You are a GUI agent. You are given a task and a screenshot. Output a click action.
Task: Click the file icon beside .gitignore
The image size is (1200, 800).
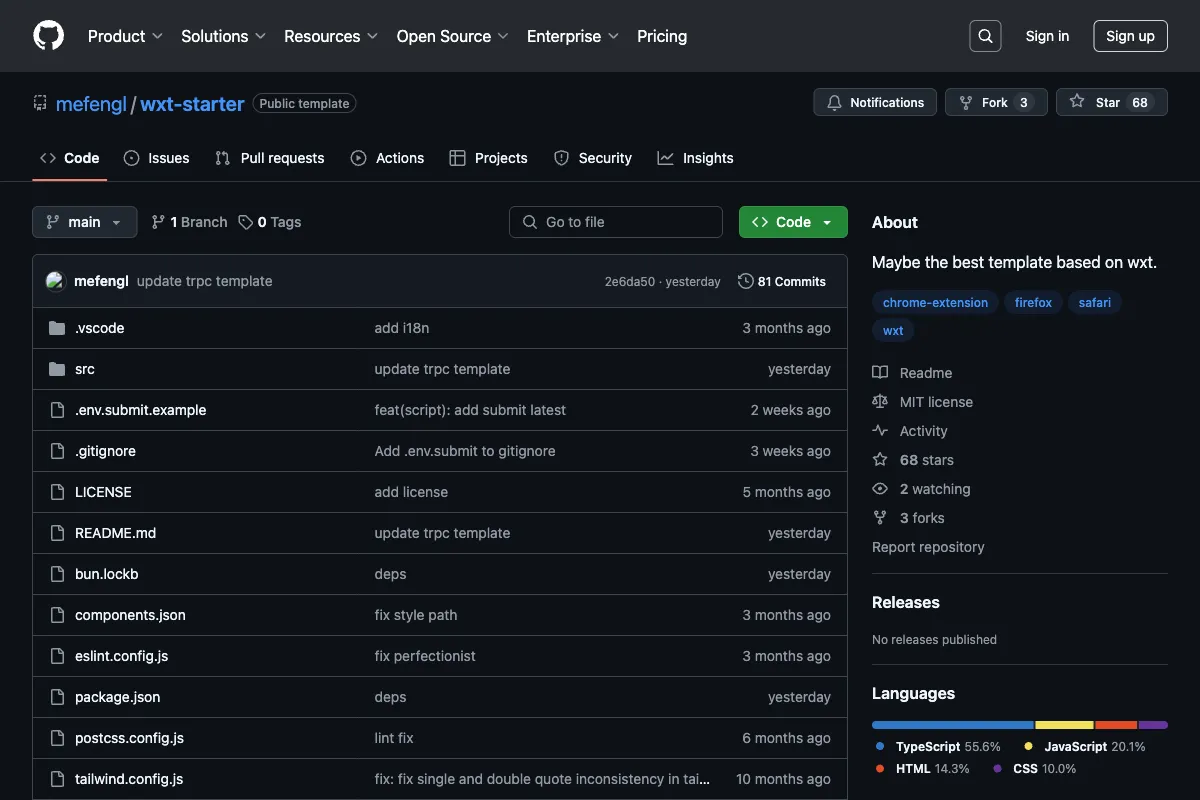pyautogui.click(x=57, y=451)
